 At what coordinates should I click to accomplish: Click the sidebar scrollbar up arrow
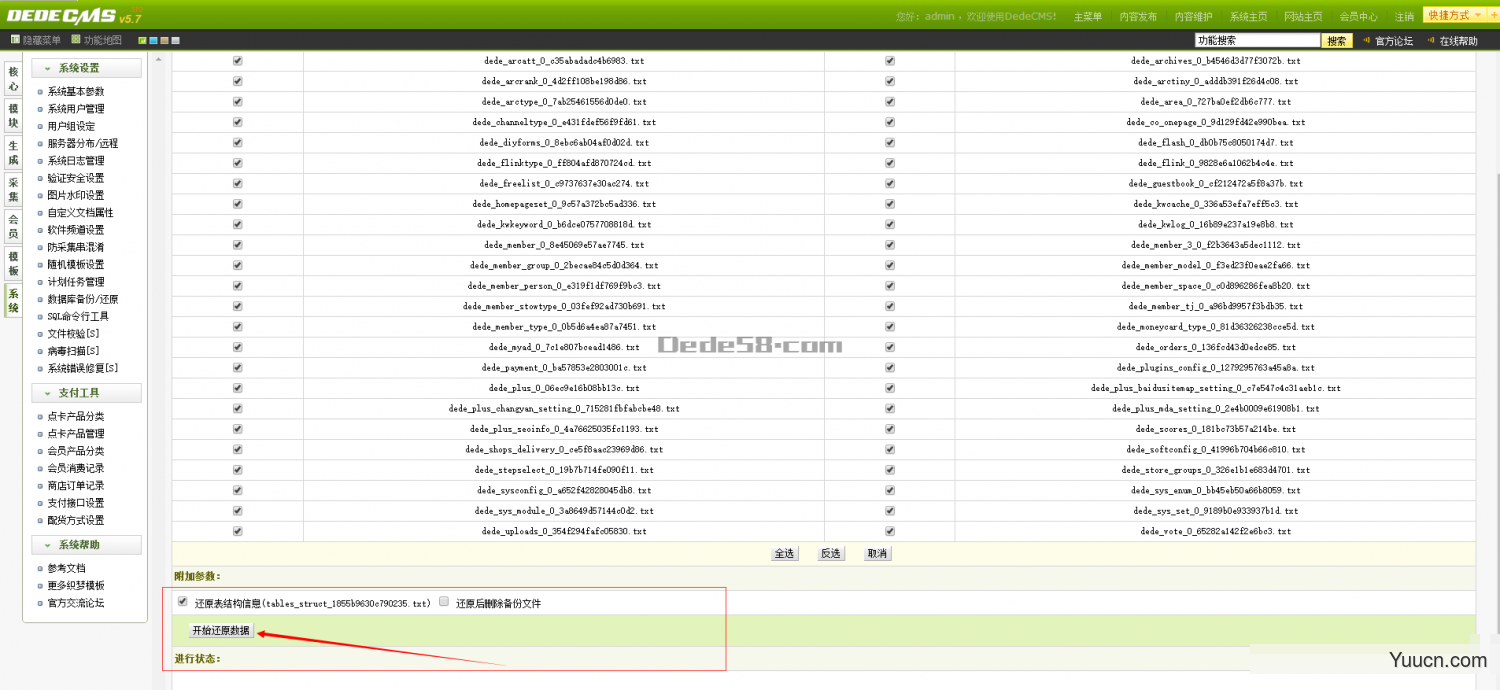tap(158, 60)
